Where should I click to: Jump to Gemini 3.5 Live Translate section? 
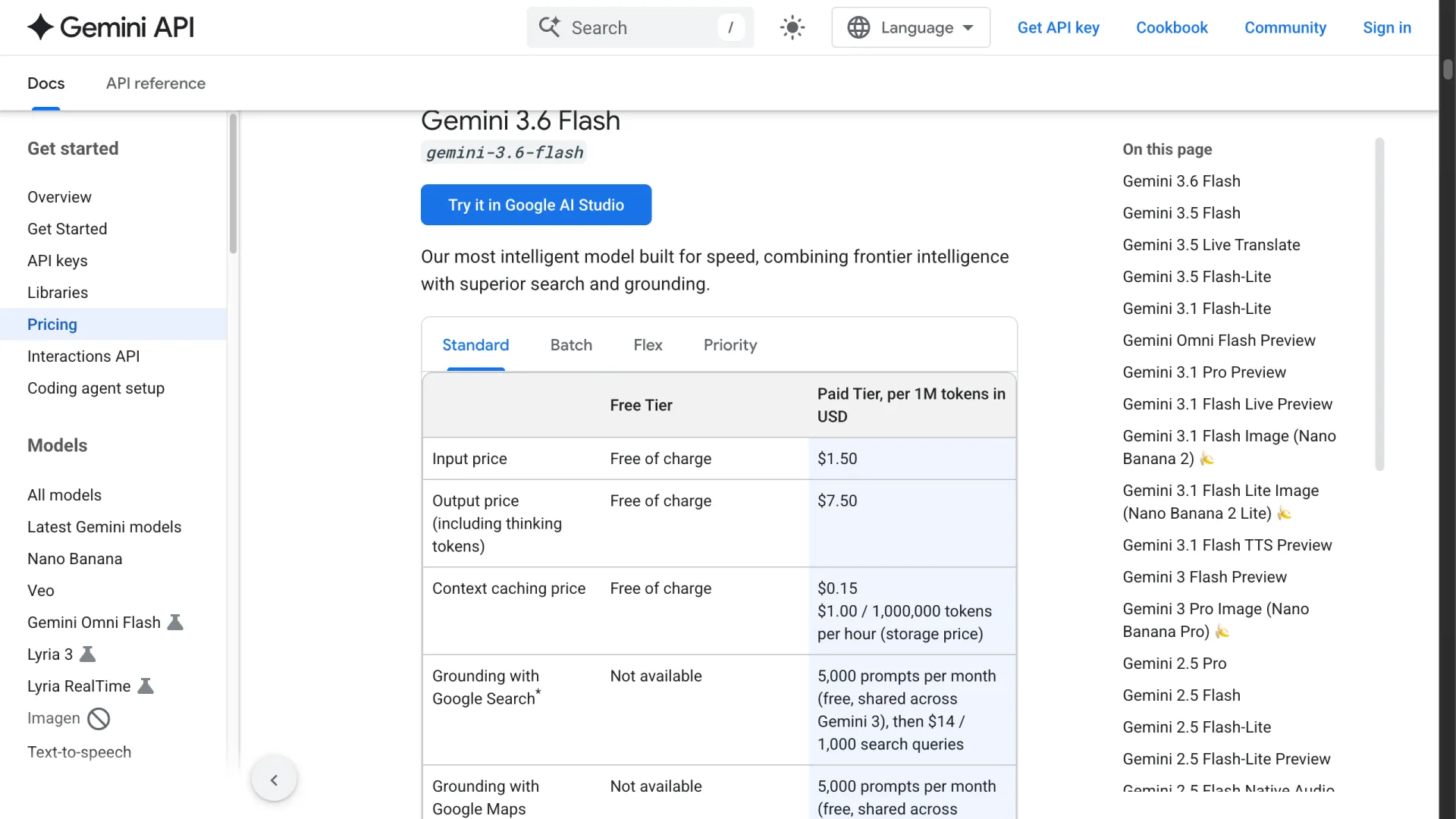click(1211, 245)
